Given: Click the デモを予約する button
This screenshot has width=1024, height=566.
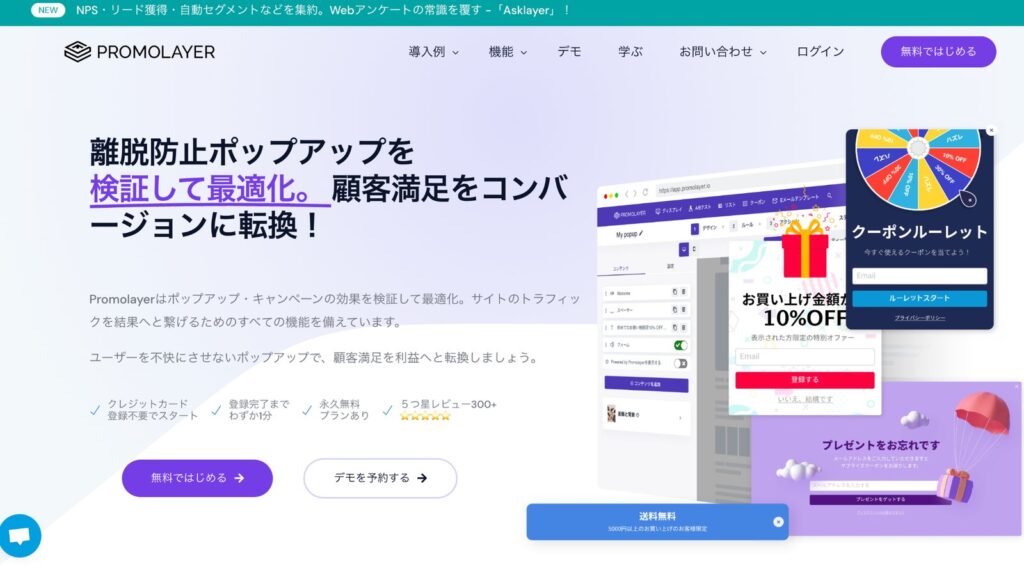Looking at the screenshot, I should tap(380, 478).
